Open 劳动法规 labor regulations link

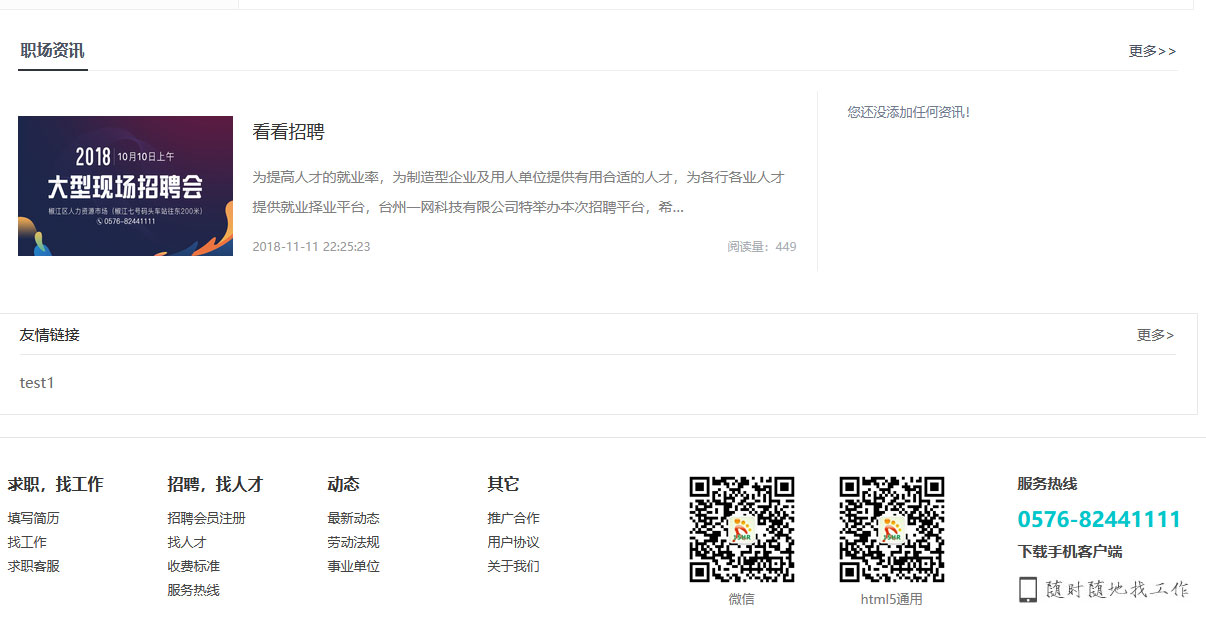(x=353, y=542)
